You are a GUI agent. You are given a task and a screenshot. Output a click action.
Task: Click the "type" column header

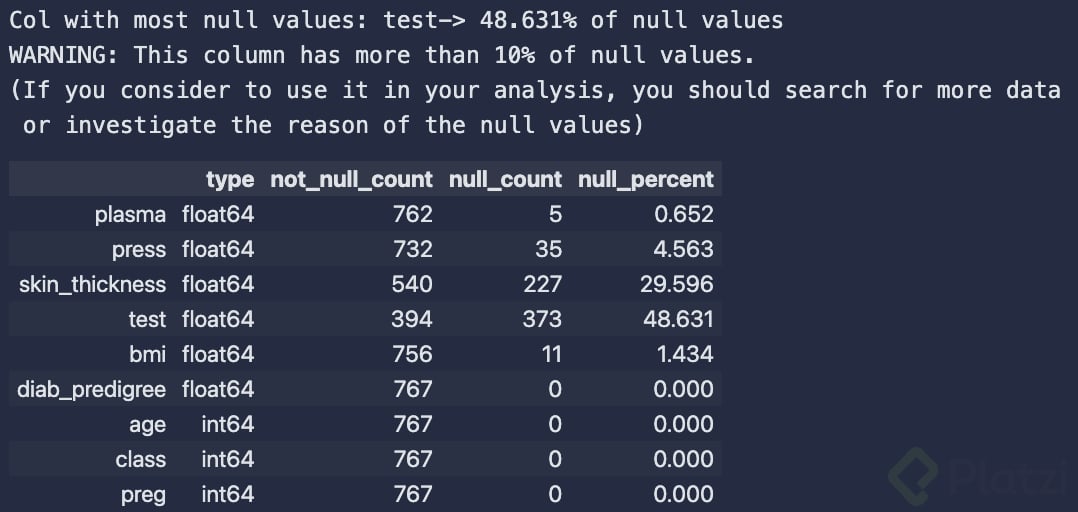coord(230,180)
